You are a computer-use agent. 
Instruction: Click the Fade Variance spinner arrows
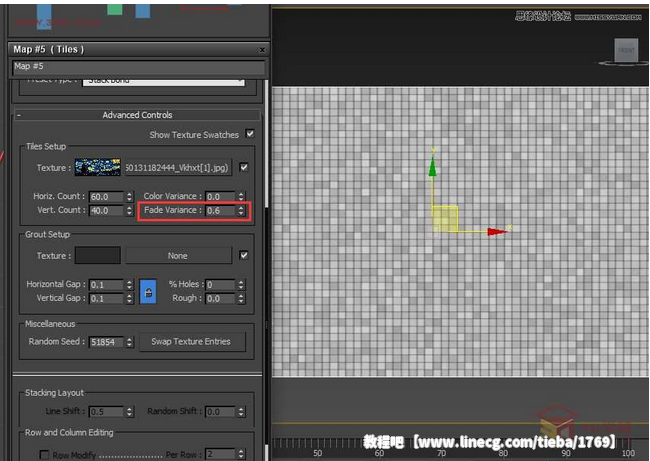coord(241,211)
